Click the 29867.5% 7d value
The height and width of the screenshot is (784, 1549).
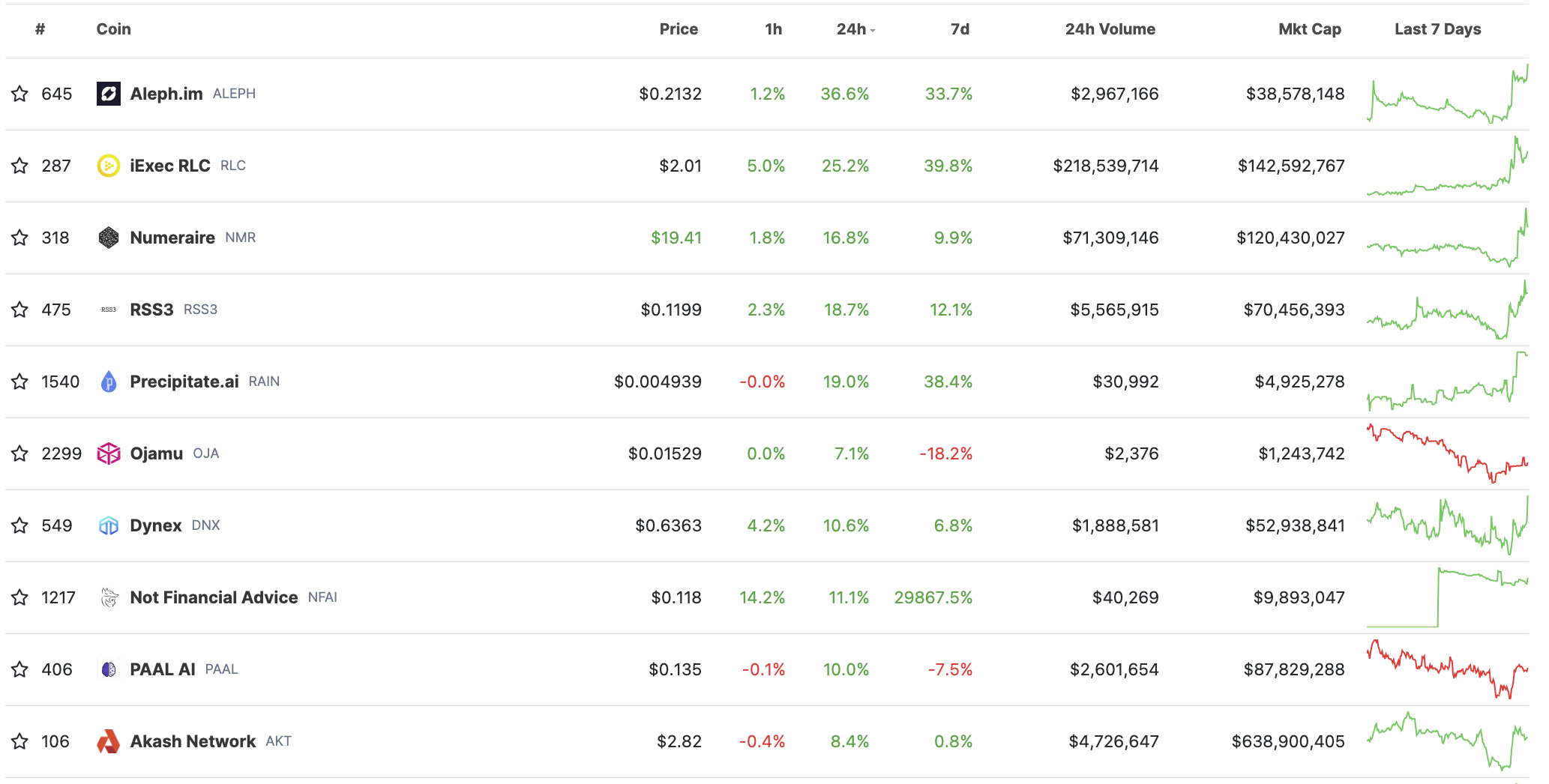tap(933, 597)
